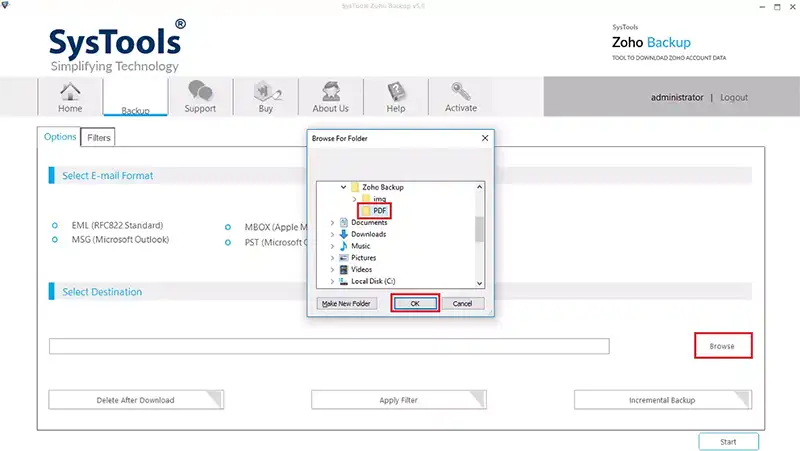Close the Browse For Folder dialog
The height and width of the screenshot is (451, 800).
click(x=485, y=138)
